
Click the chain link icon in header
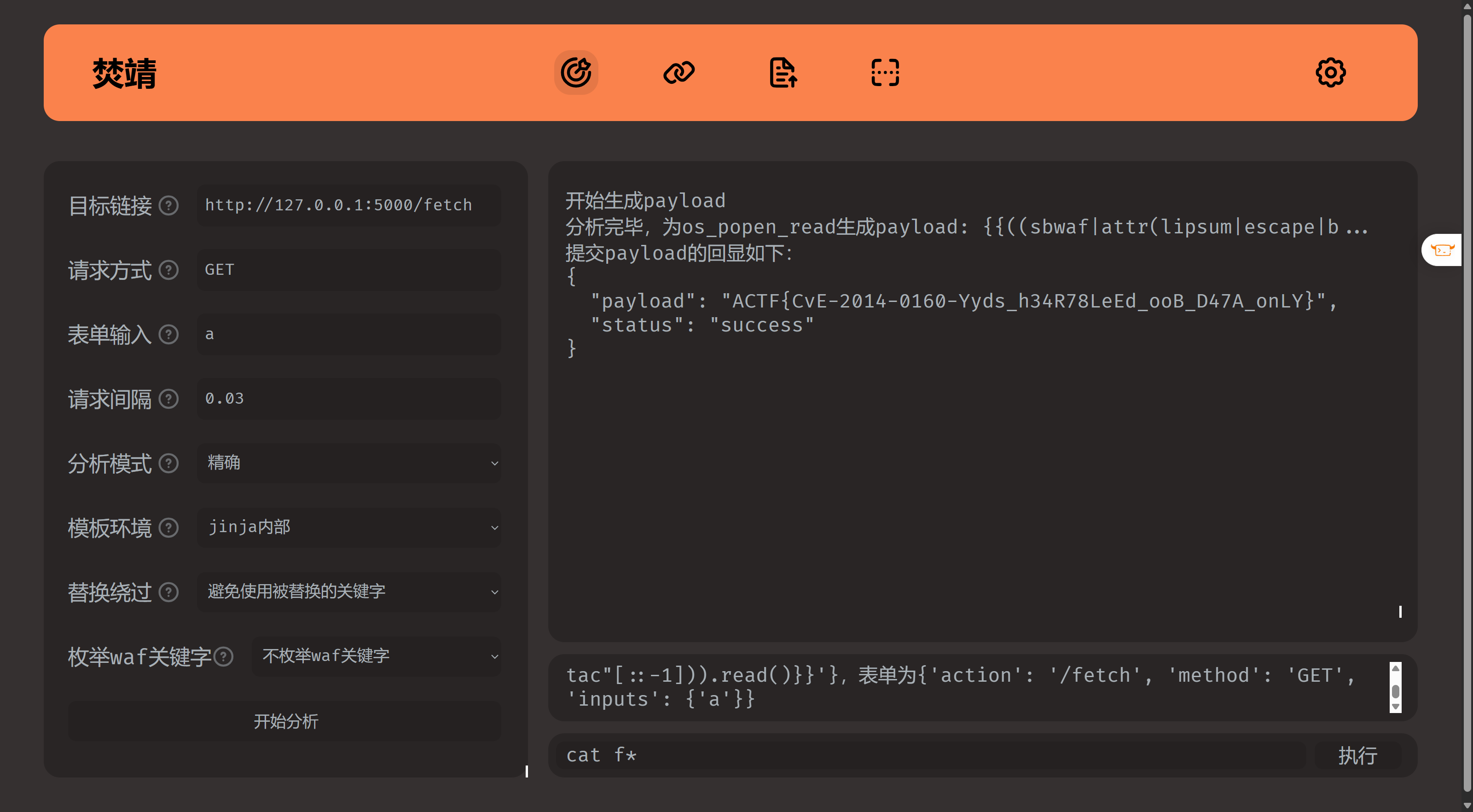[679, 73]
